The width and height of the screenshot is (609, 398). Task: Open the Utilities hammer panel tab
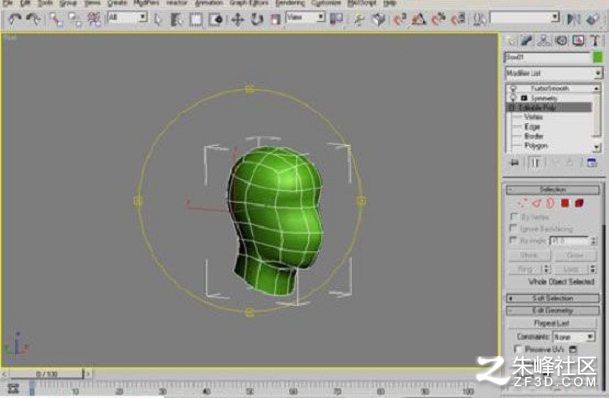pyautogui.click(x=595, y=40)
